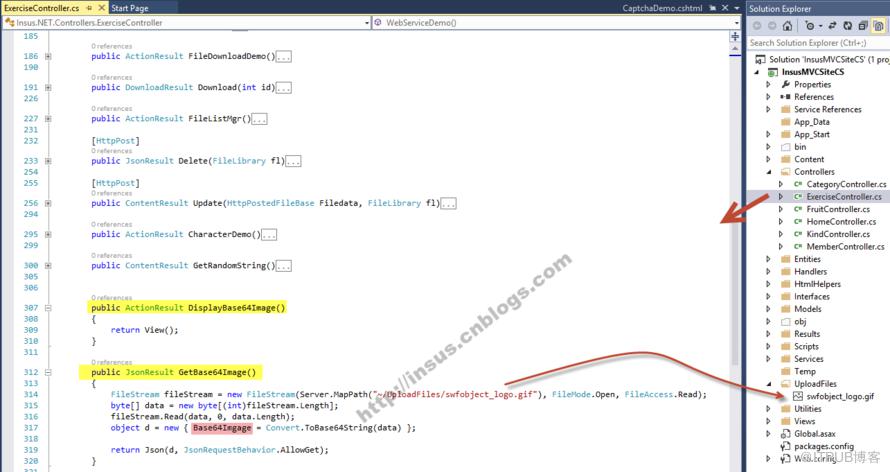The height and width of the screenshot is (472, 890).
Task: Click the Global.asax file icon
Action: (x=786, y=434)
